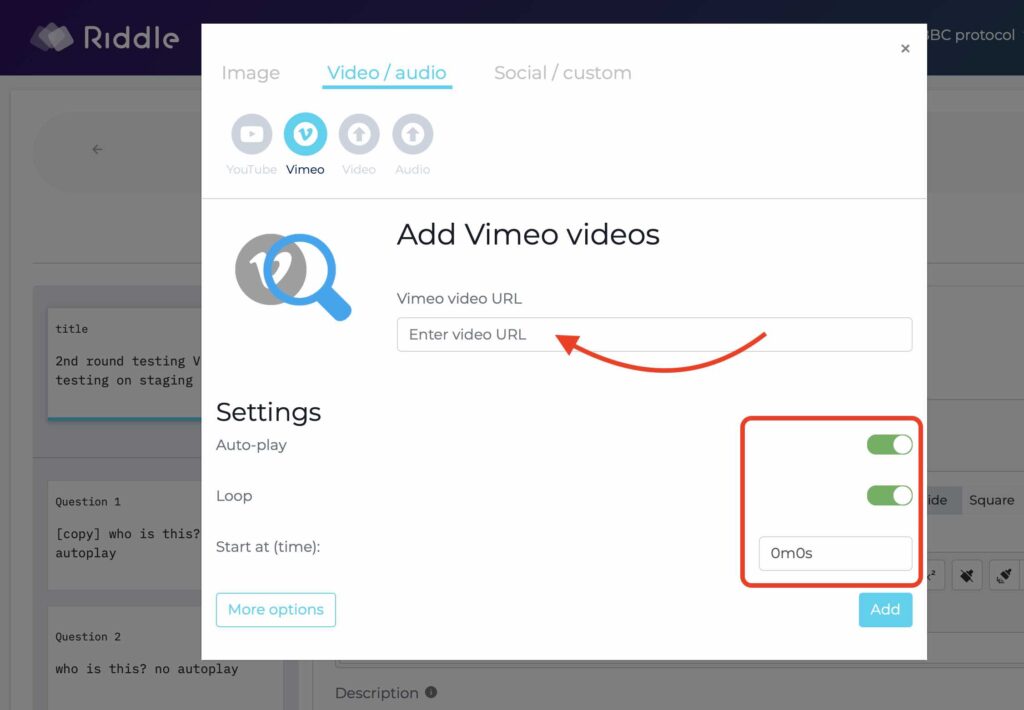Click the "Vimeo video URL" label
Viewport: 1024px width, 710px height.
pyautogui.click(x=459, y=299)
